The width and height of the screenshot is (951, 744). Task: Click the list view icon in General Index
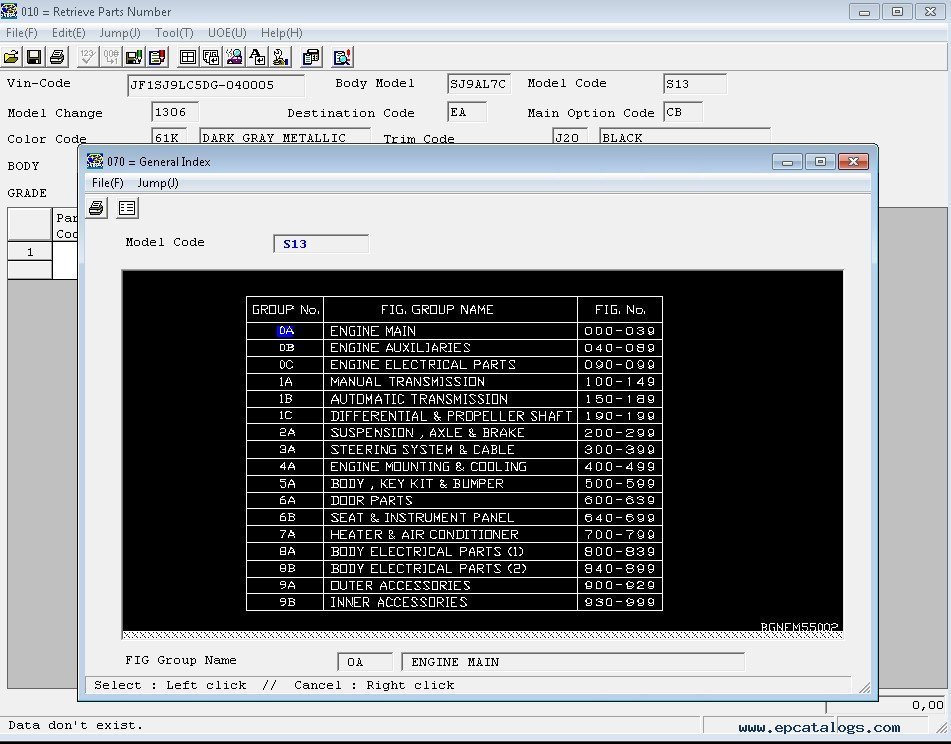[x=127, y=208]
